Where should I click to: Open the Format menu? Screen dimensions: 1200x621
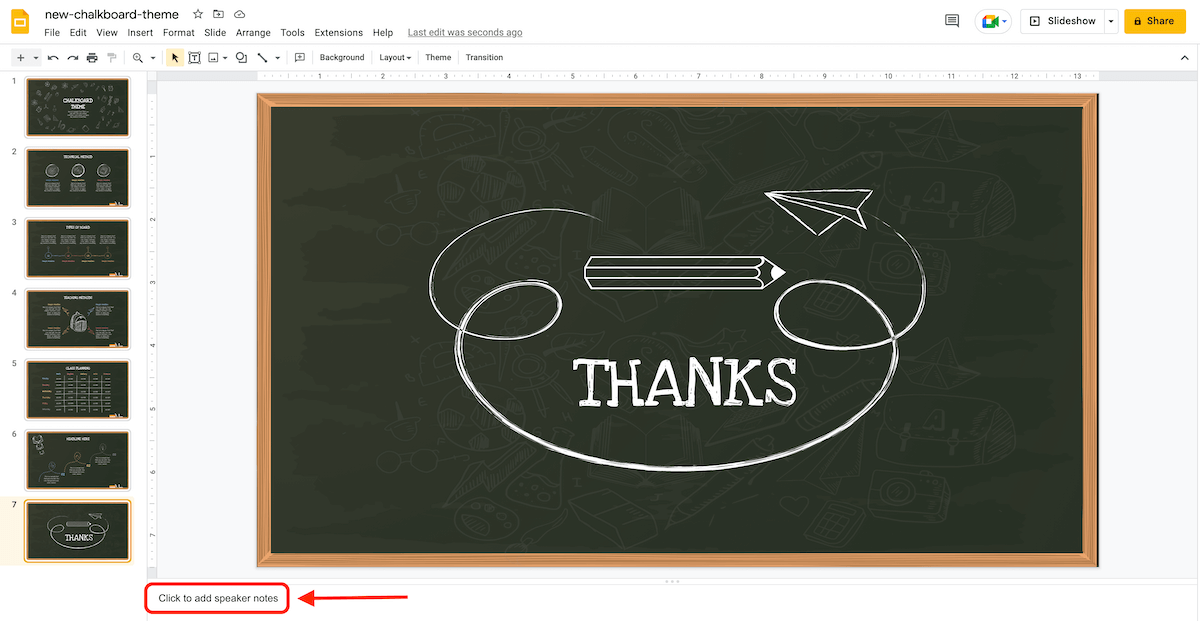pyautogui.click(x=179, y=33)
